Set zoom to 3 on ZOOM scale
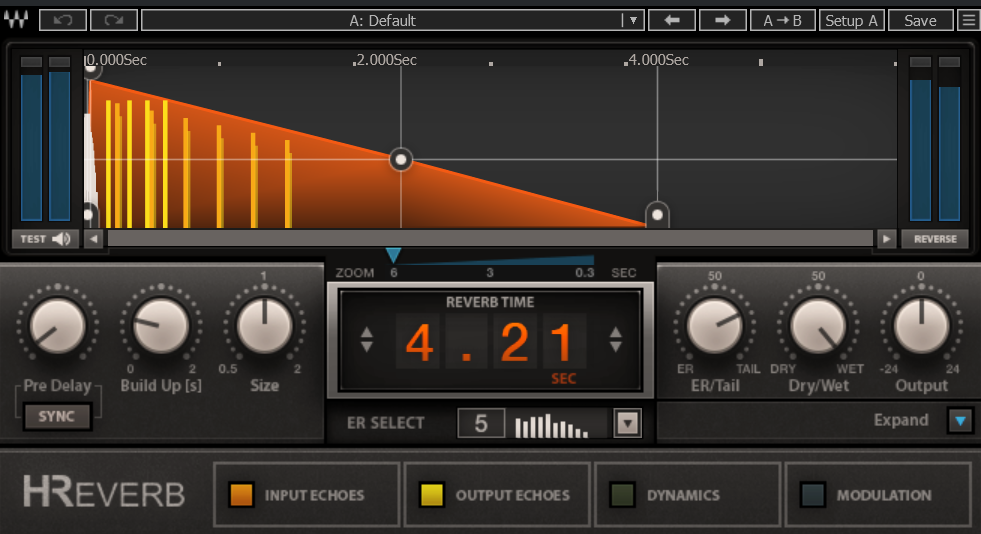 [490, 273]
